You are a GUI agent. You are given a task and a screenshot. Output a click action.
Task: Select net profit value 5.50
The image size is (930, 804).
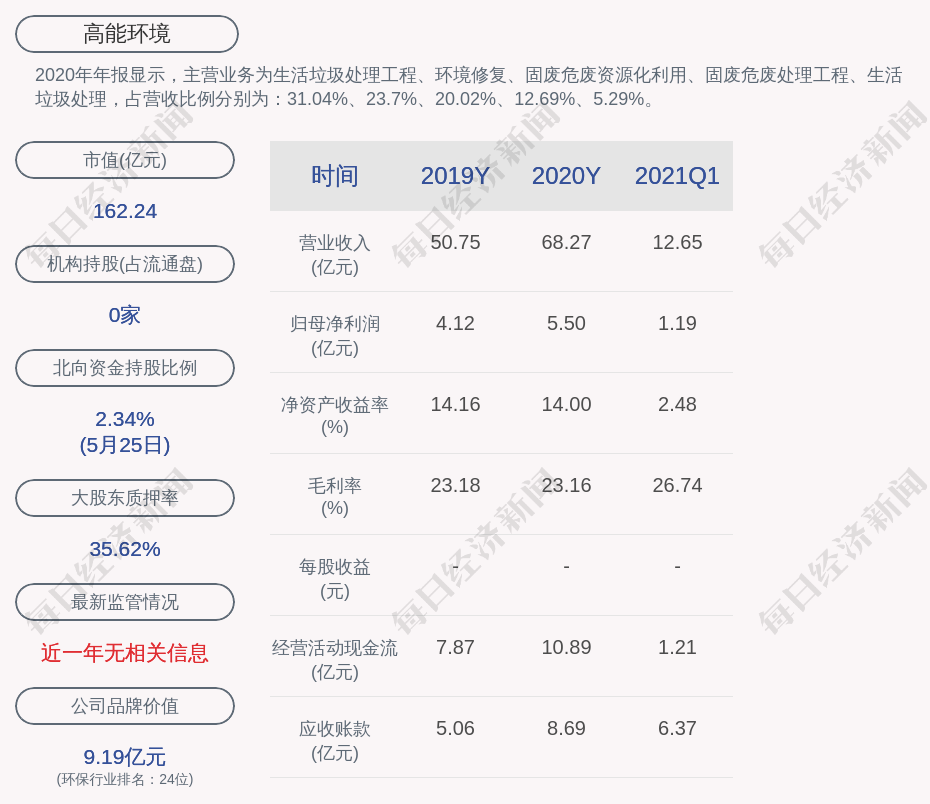pos(566,323)
